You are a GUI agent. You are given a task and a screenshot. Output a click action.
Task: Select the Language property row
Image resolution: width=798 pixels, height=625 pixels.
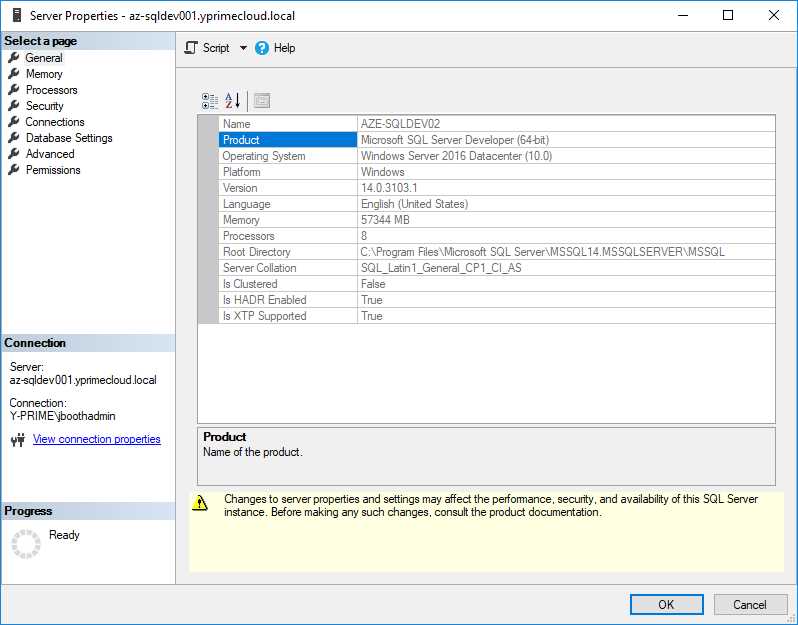[497, 204]
